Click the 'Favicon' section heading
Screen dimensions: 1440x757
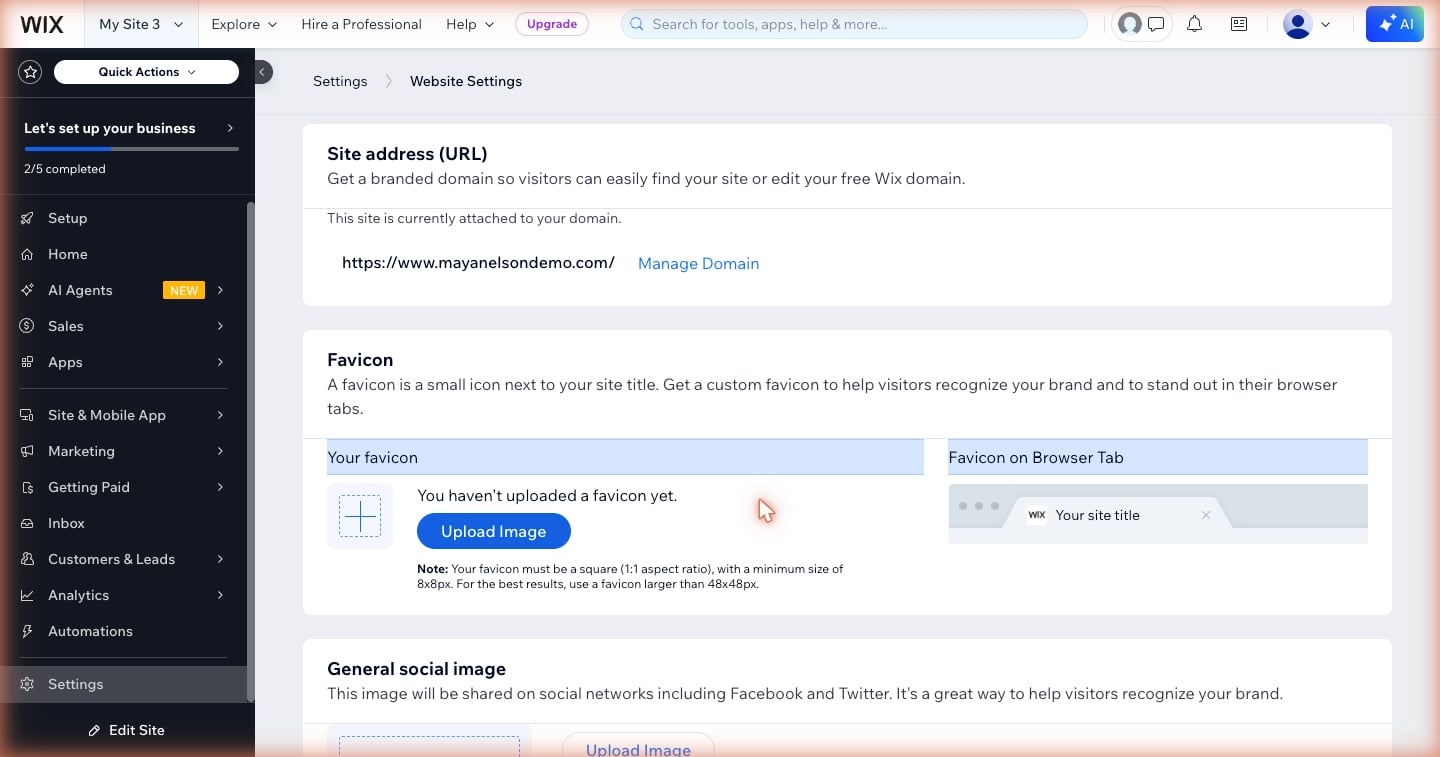[360, 360]
